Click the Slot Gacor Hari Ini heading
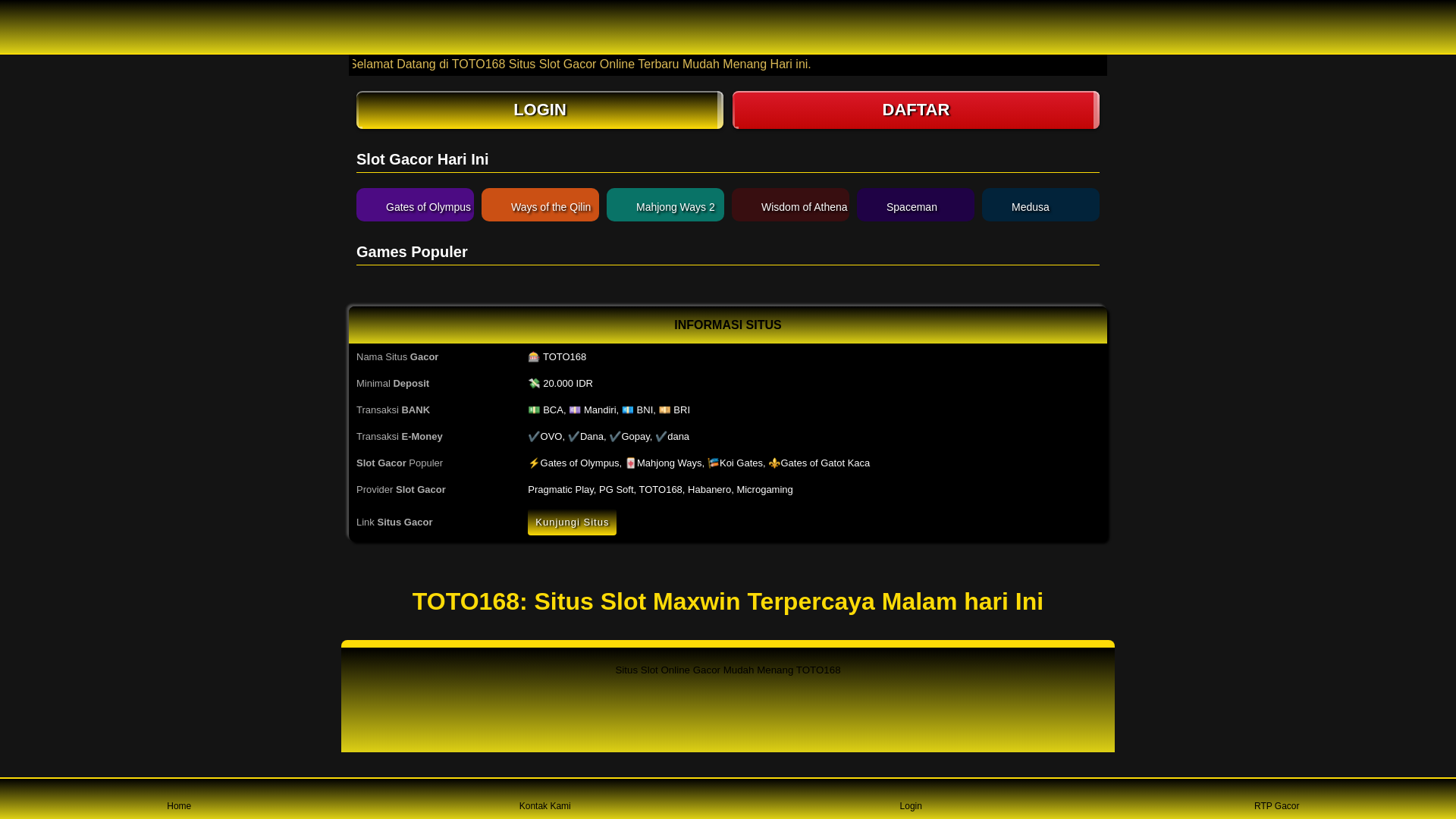Viewport: 1456px width, 819px height. coord(422,159)
